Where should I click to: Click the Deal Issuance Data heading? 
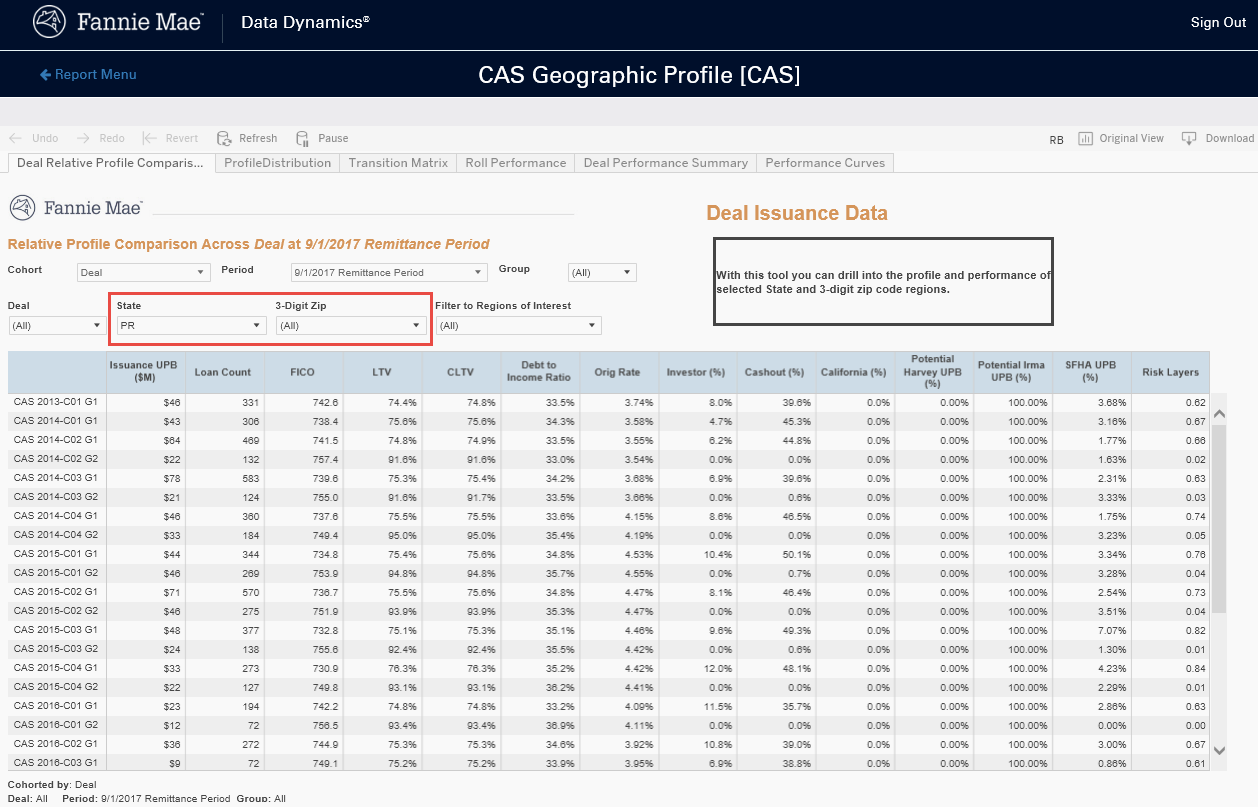(x=797, y=213)
